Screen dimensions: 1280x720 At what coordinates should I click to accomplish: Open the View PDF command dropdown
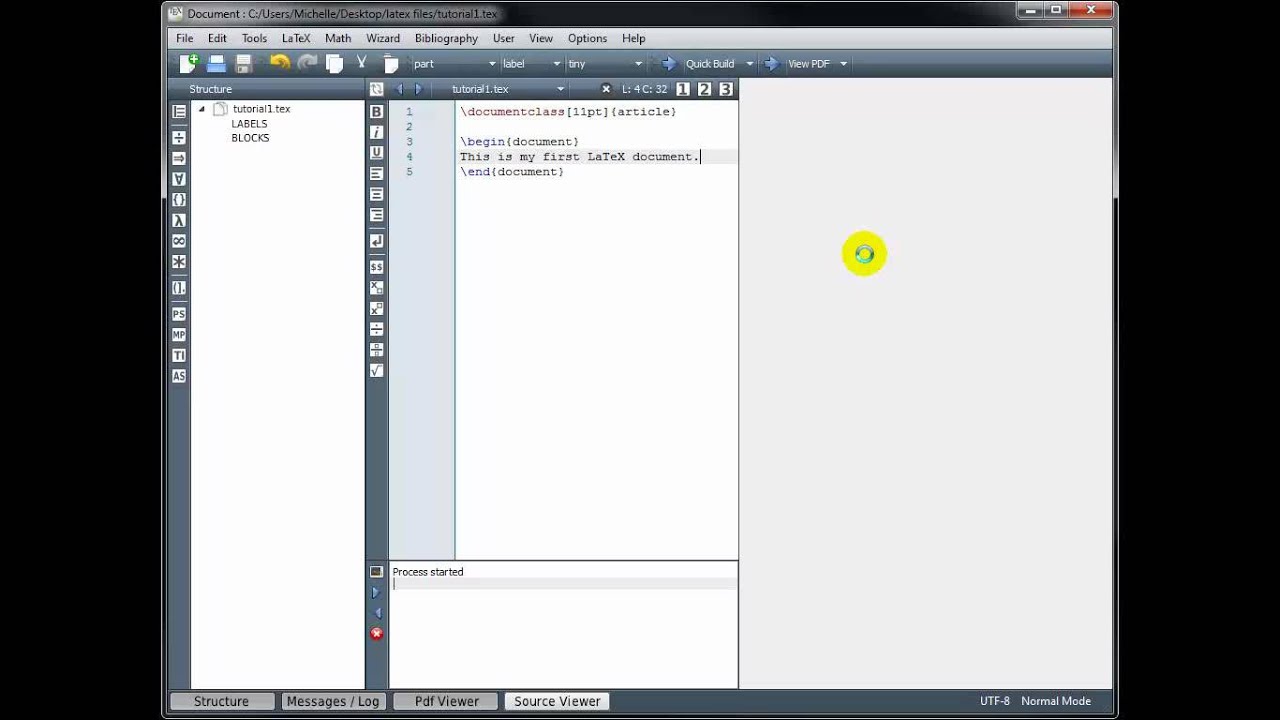(x=843, y=64)
